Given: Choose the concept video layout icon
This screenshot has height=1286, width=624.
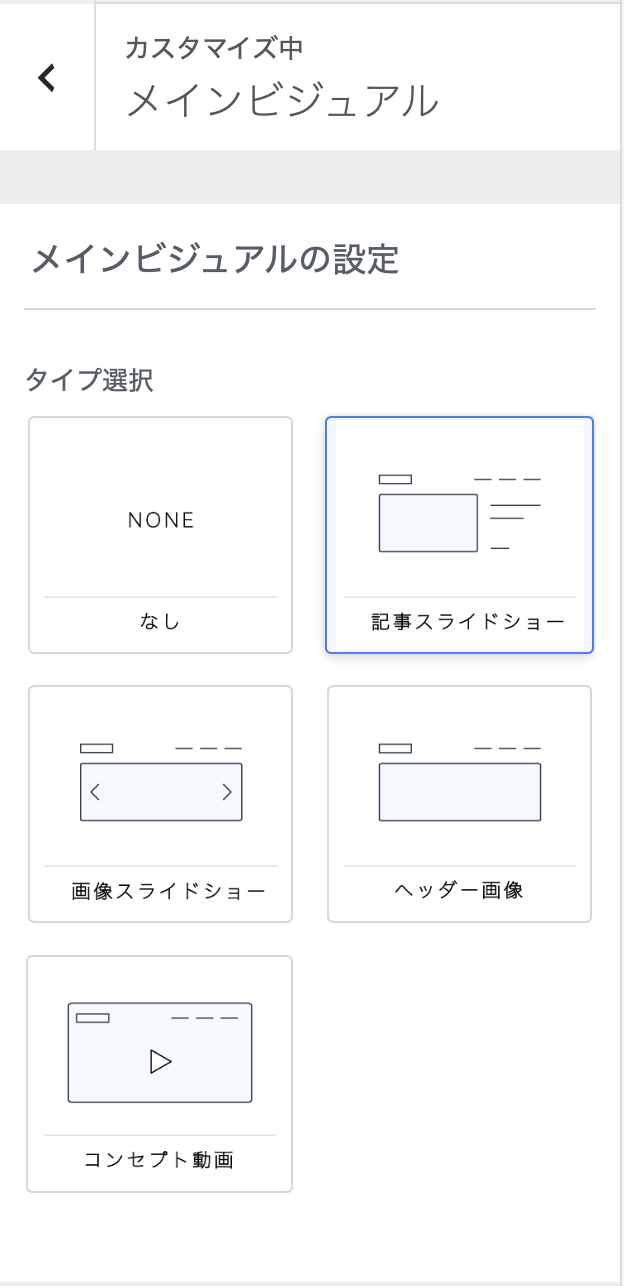Looking at the screenshot, I should [x=160, y=1052].
